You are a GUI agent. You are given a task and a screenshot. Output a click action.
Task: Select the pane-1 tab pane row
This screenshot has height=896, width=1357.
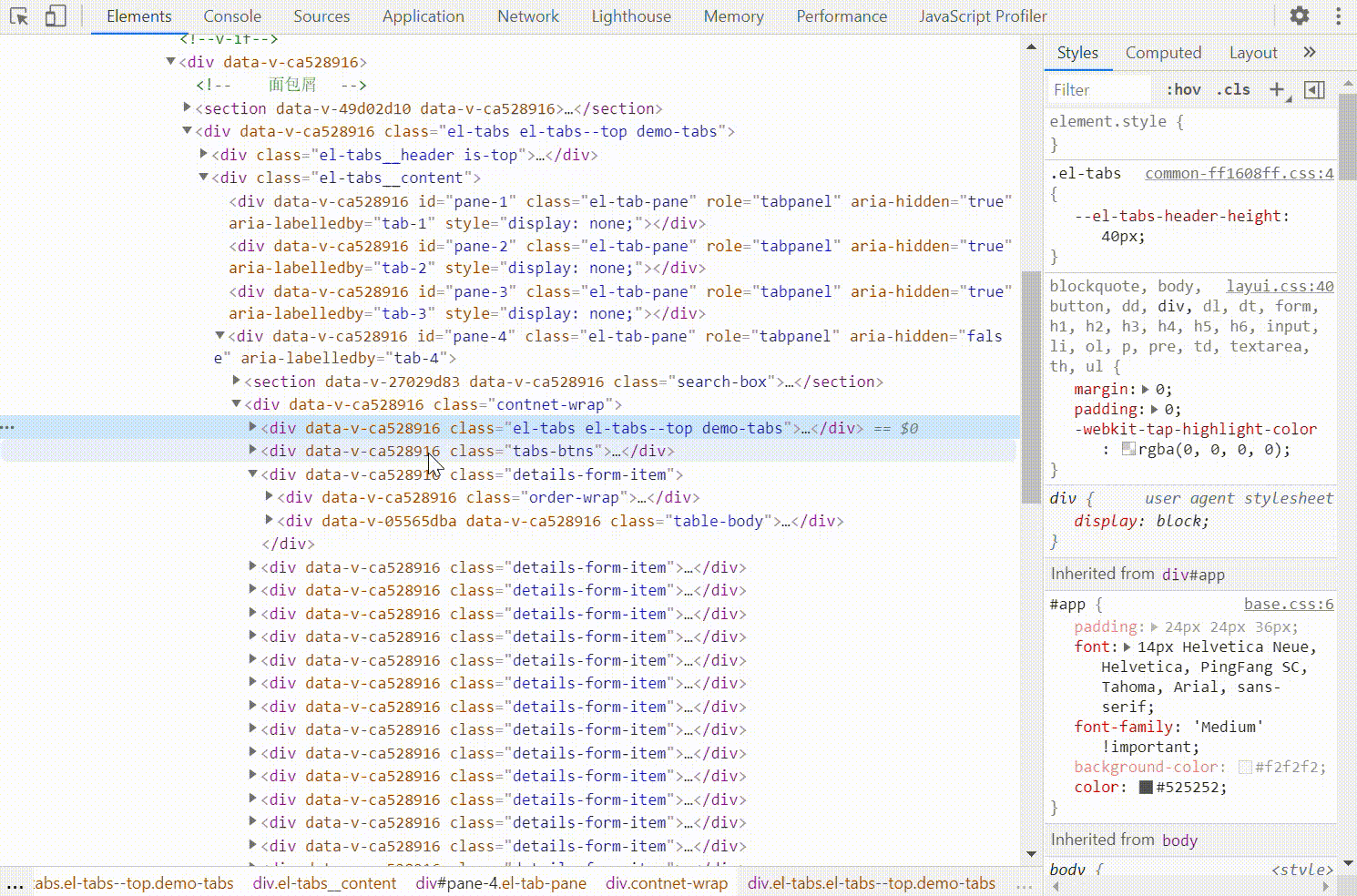coord(620,212)
